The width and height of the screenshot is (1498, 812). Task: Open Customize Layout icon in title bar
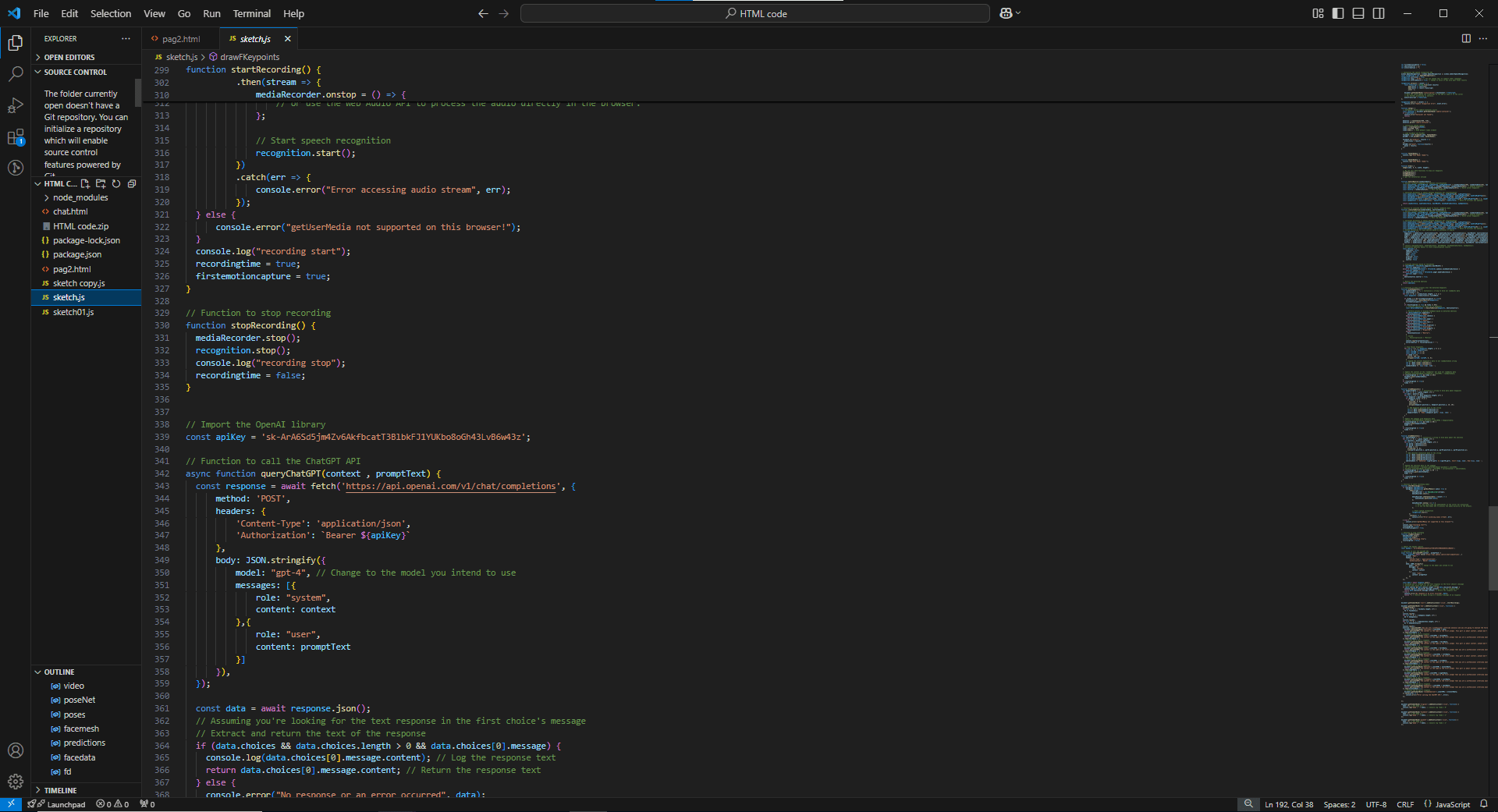click(x=1318, y=13)
